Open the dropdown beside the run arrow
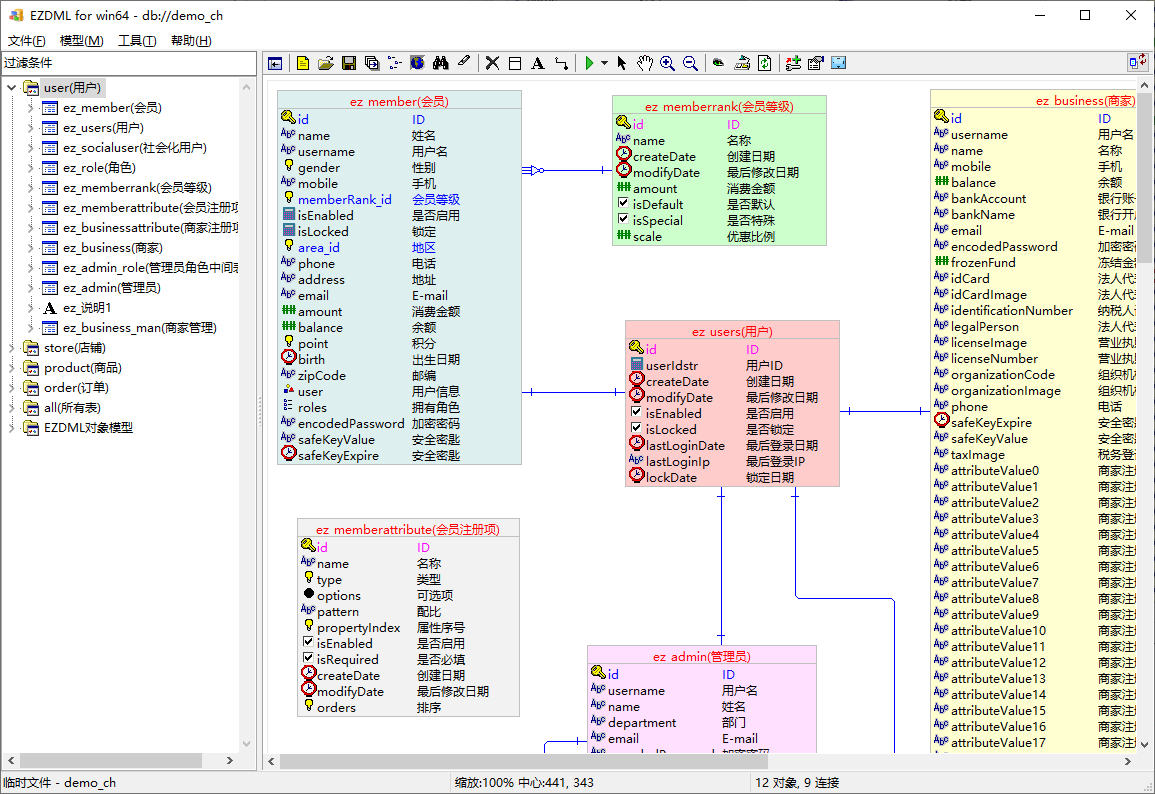This screenshot has height=794, width=1155. tap(604, 63)
